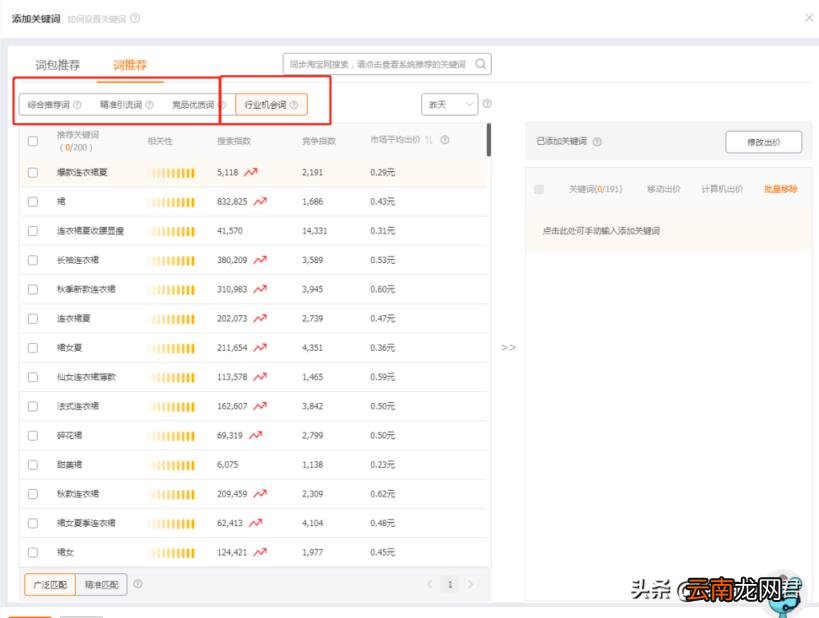Click the help icon next to 行业机会词
The image size is (819, 618).
[294, 104]
